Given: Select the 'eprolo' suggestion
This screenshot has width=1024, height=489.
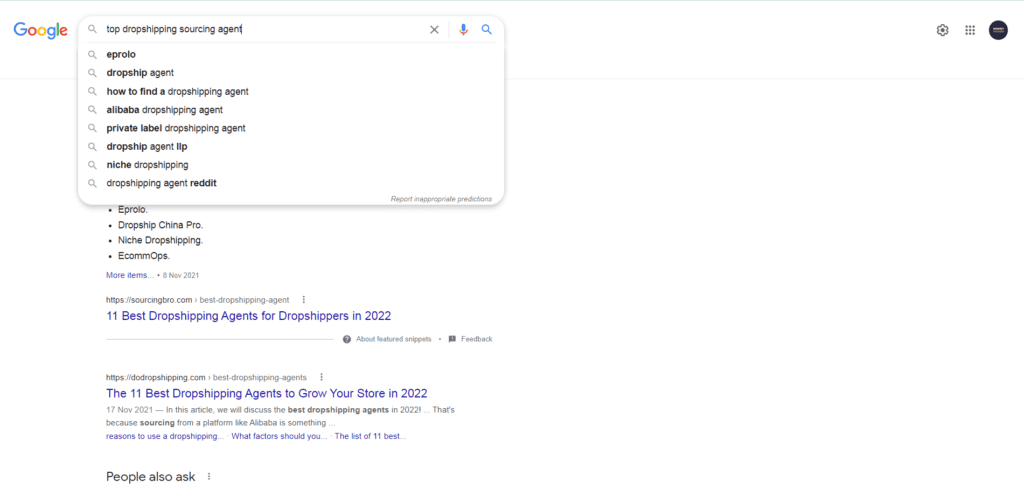Looking at the screenshot, I should (121, 54).
